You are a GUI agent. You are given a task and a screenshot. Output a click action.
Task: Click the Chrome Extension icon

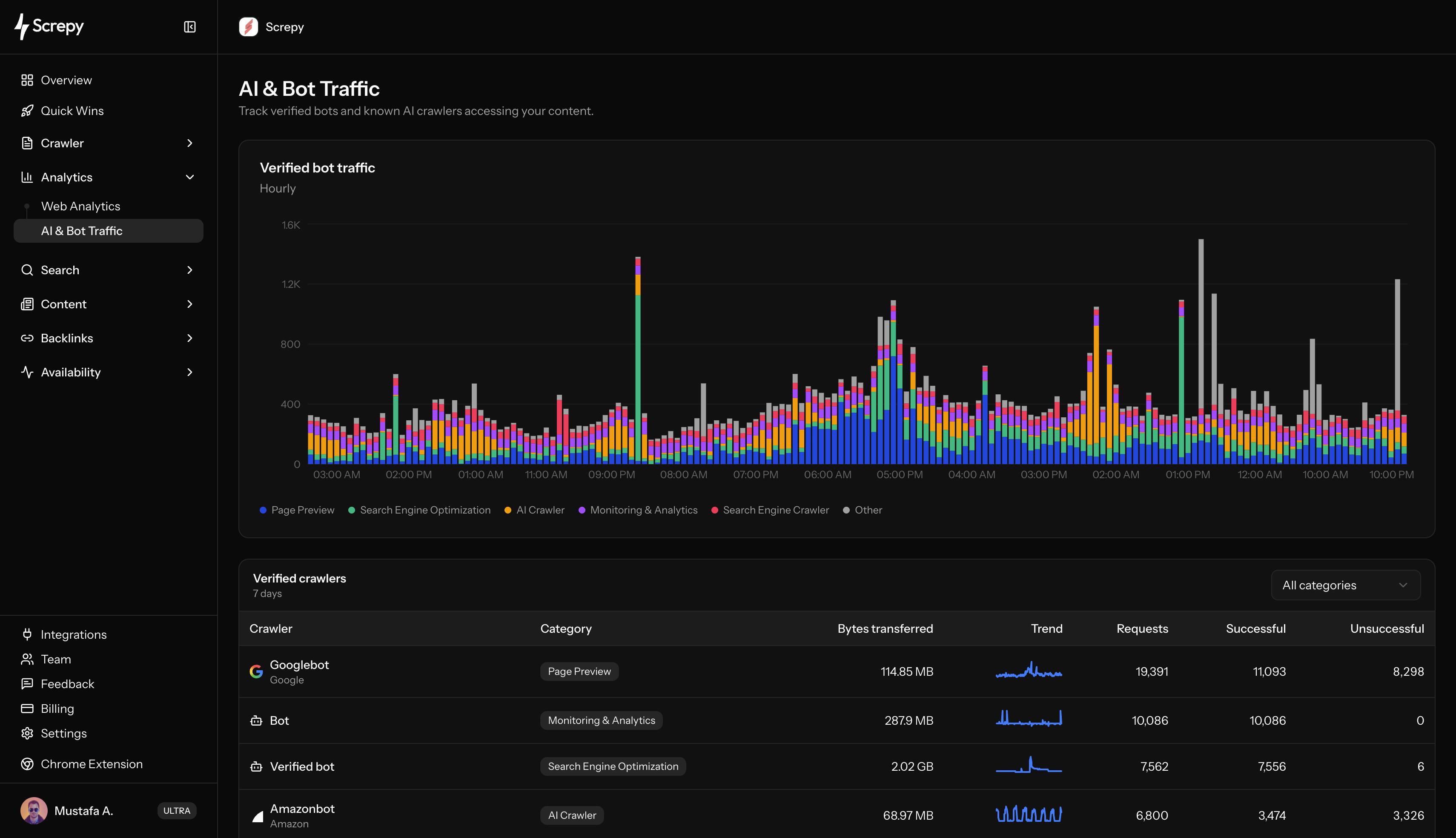27,764
